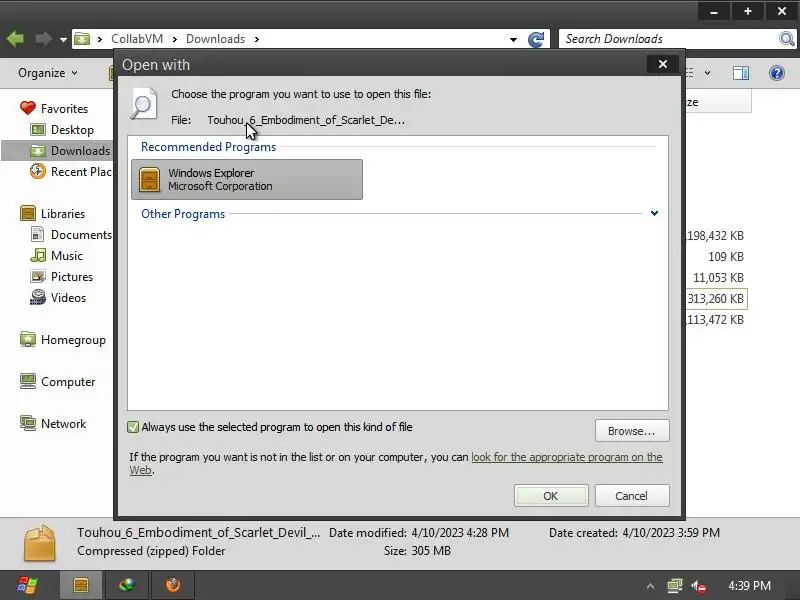Confirm with the OK button

(551, 496)
